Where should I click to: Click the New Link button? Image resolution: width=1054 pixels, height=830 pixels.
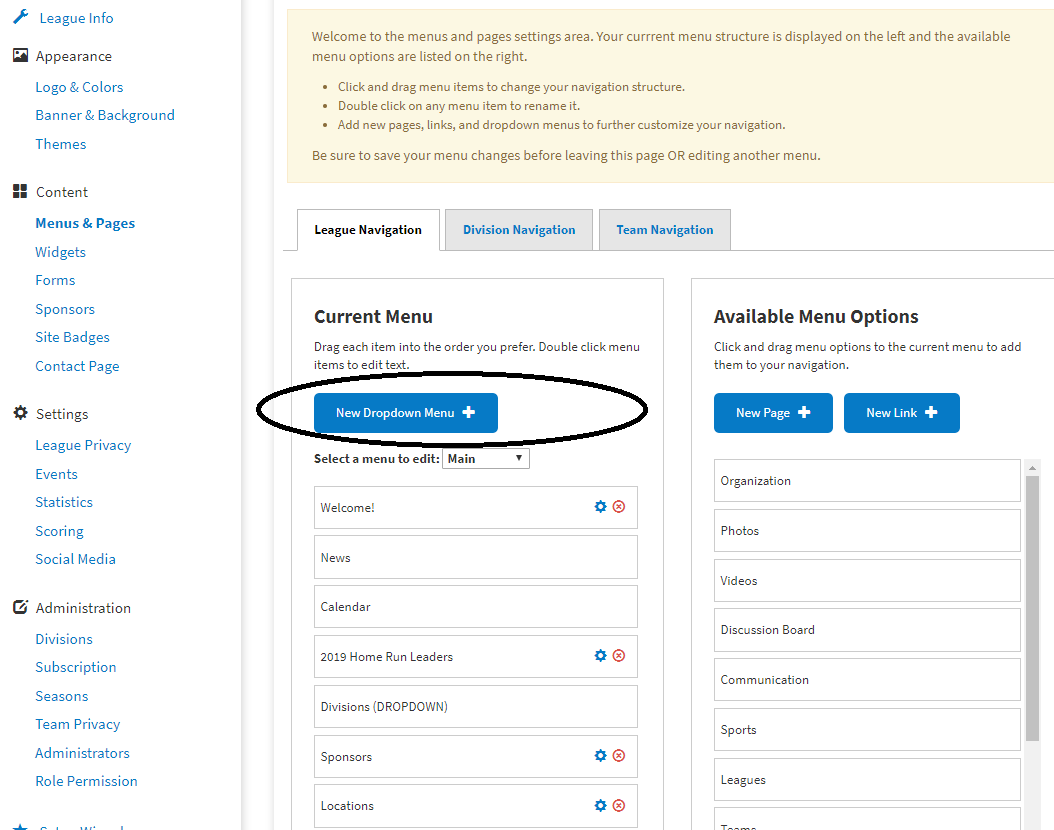point(901,413)
